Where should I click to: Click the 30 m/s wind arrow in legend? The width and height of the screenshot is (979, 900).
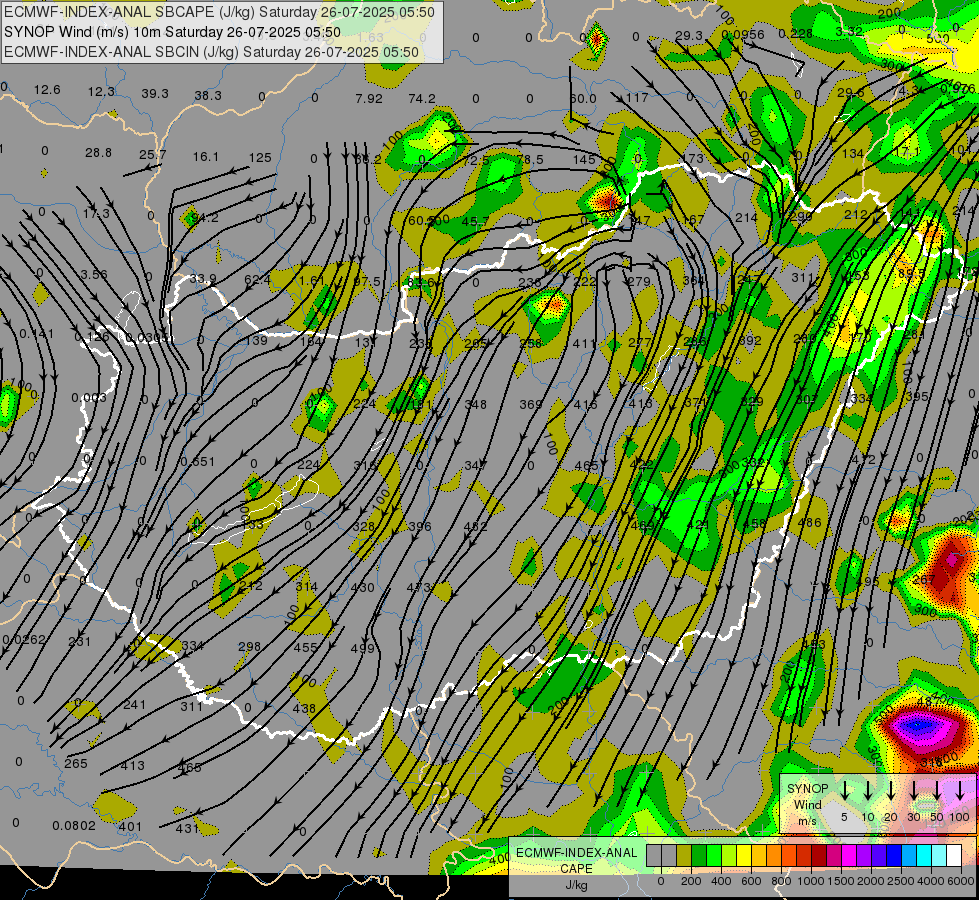914,791
